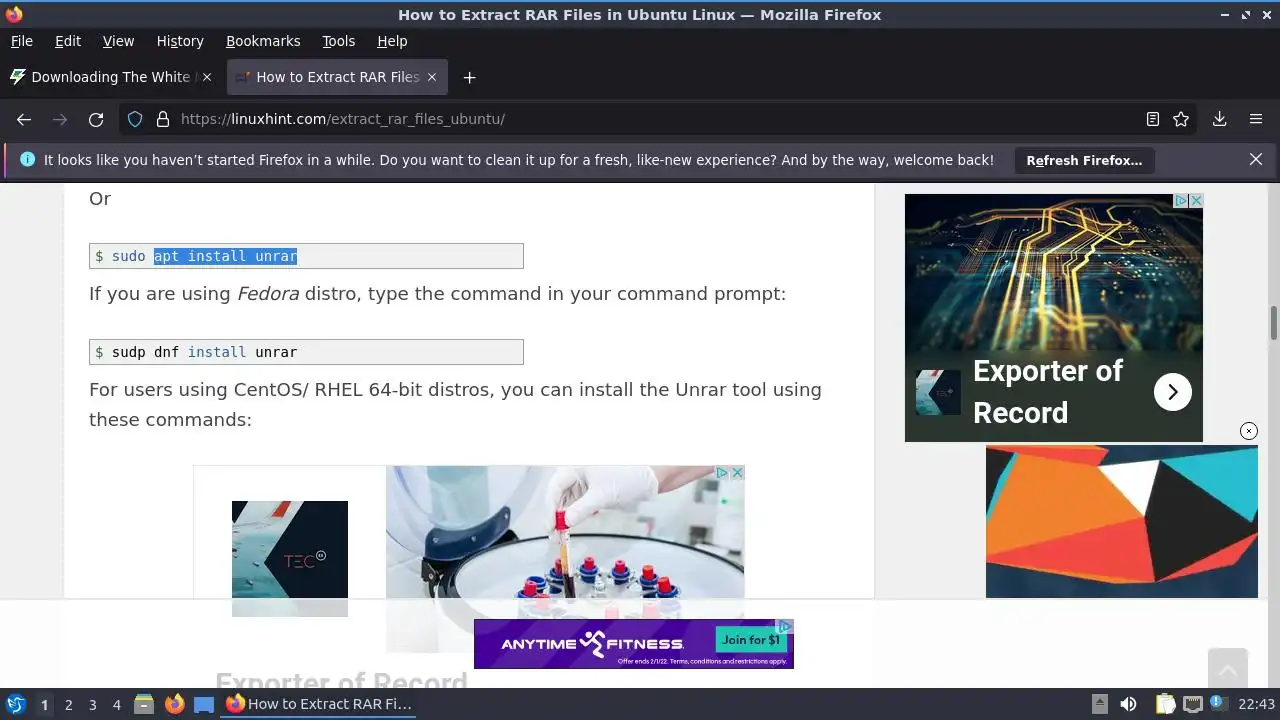Screen dimensions: 1280x720
Task: Open the History menu
Action: [180, 41]
